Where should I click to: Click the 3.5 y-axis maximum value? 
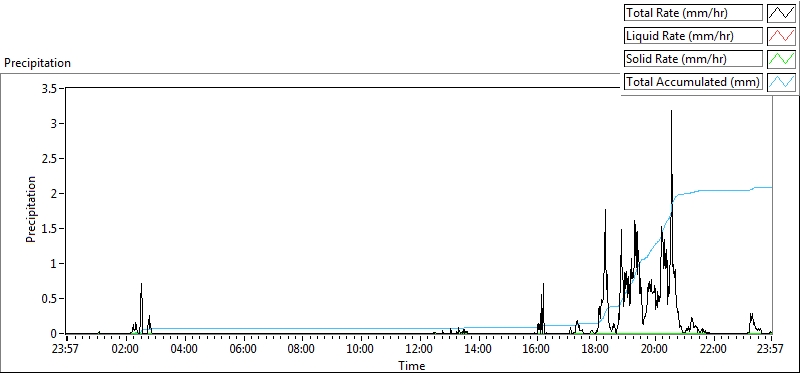(x=49, y=88)
